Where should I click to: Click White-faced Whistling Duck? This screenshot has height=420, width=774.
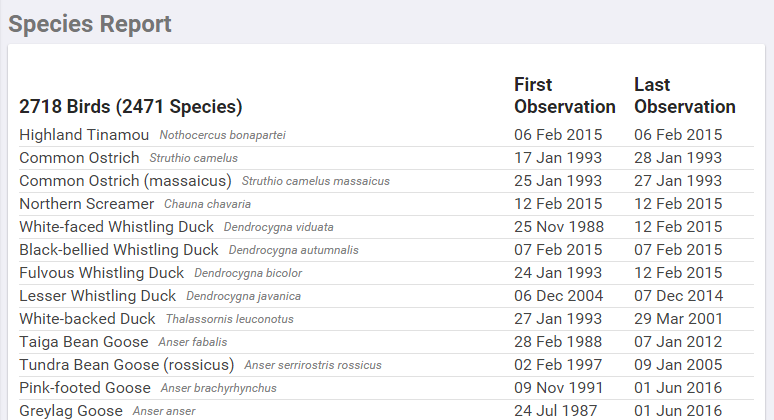(x=116, y=227)
